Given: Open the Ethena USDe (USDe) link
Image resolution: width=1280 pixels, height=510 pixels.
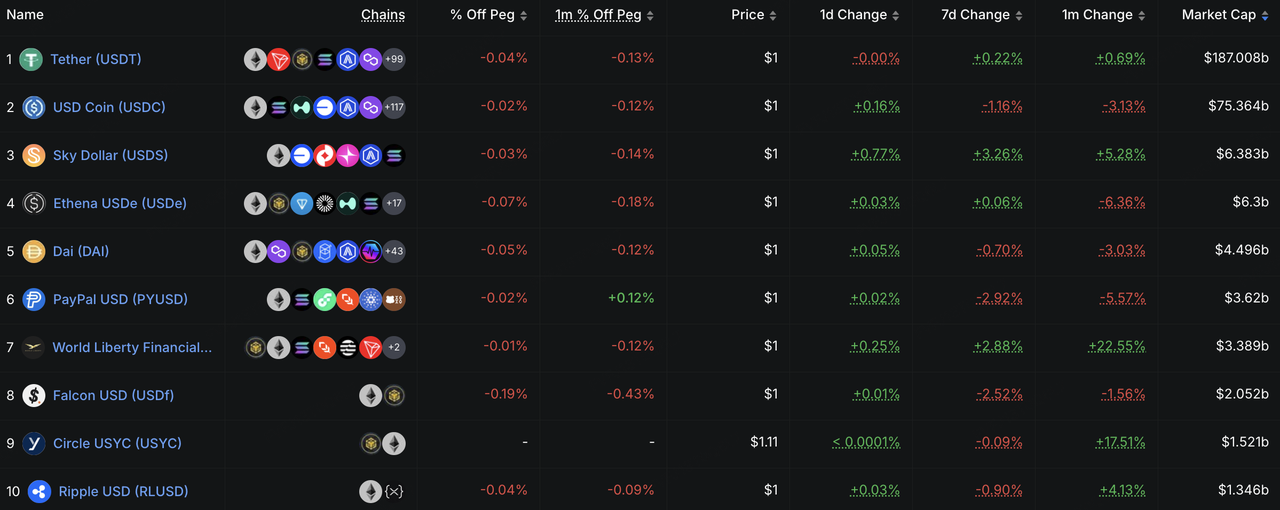Looking at the screenshot, I should [x=119, y=203].
